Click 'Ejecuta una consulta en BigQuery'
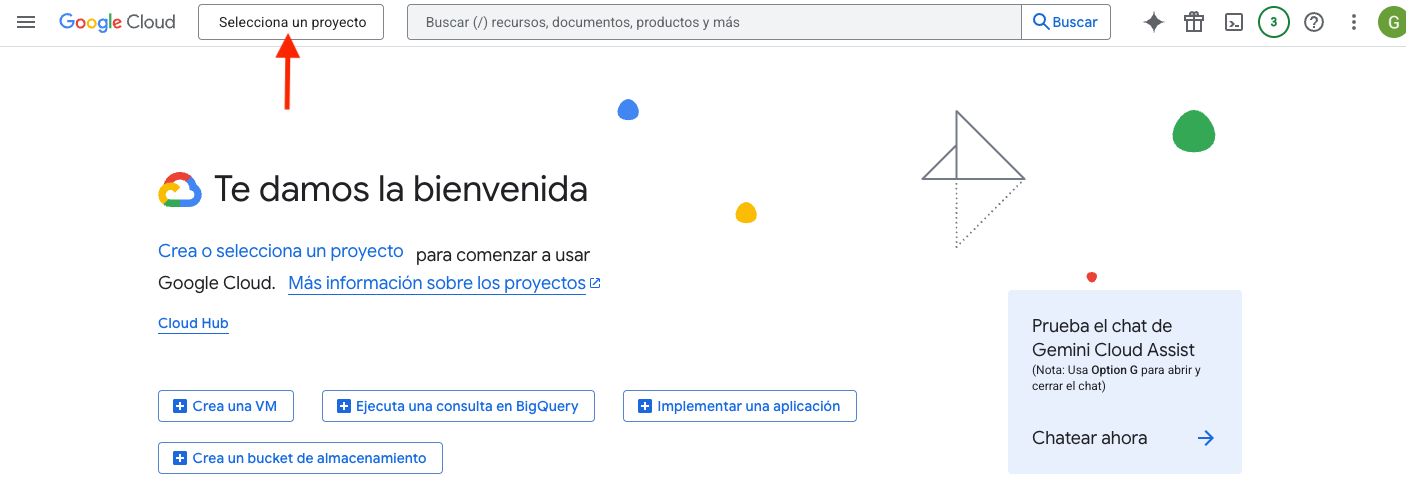This screenshot has width=1406, height=498. (x=458, y=406)
